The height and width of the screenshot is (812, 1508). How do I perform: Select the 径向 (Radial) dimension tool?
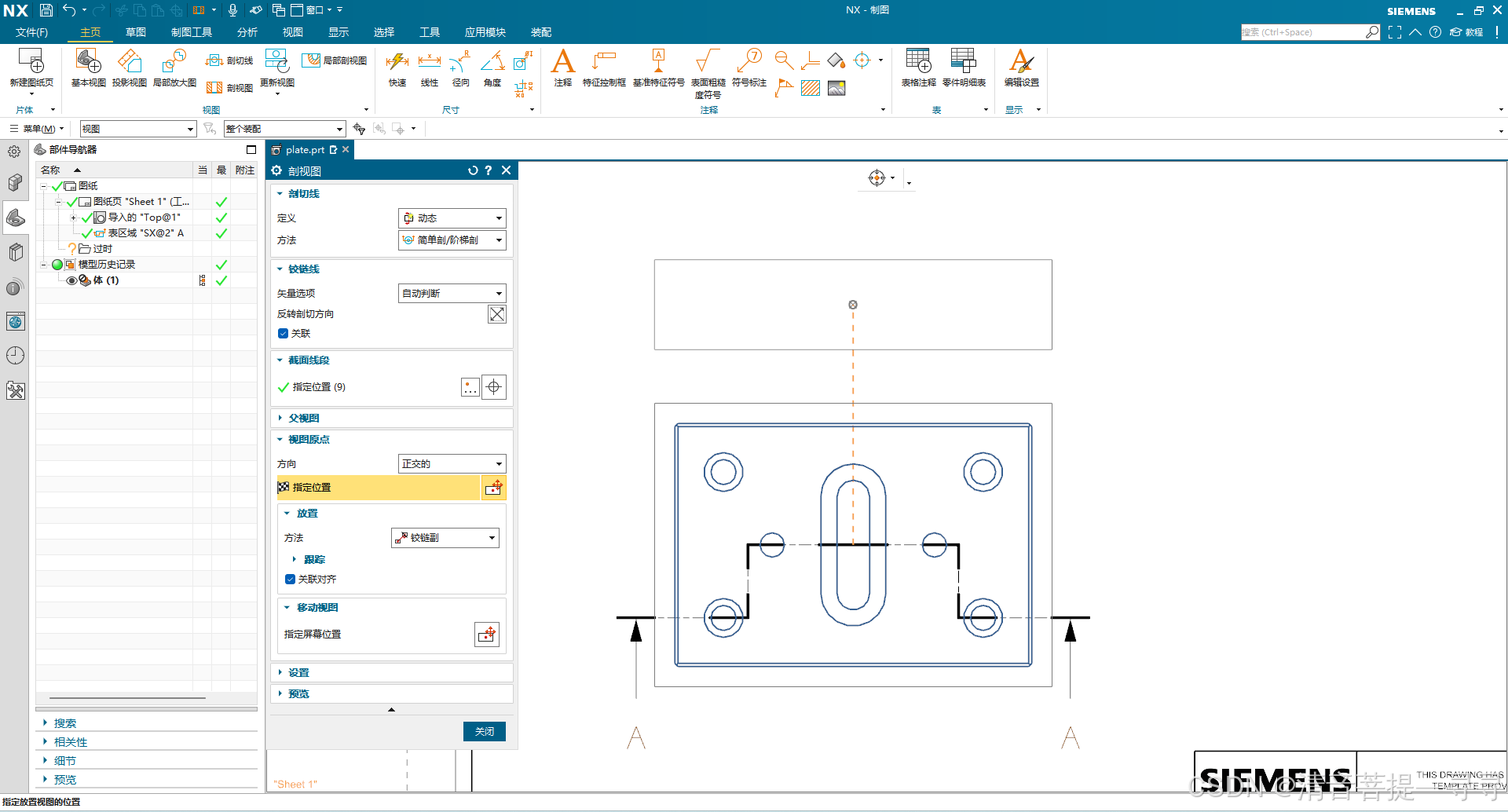460,68
